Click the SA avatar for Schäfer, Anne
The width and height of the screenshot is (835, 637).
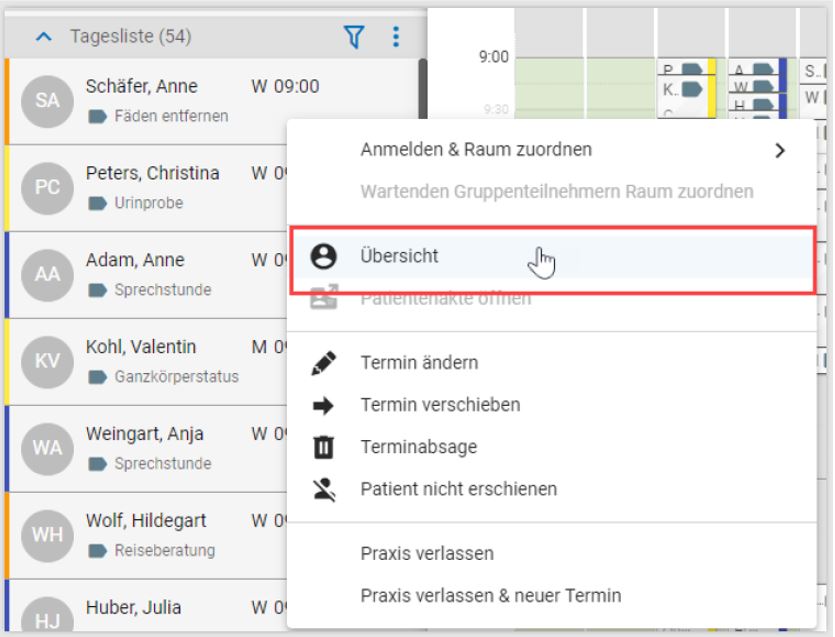coord(47,100)
